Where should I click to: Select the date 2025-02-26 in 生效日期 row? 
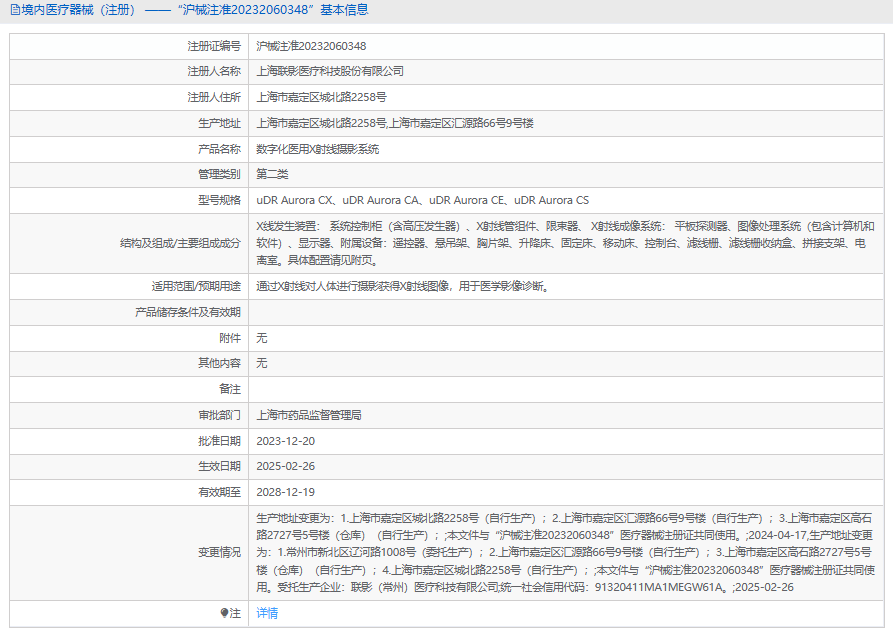(285, 466)
